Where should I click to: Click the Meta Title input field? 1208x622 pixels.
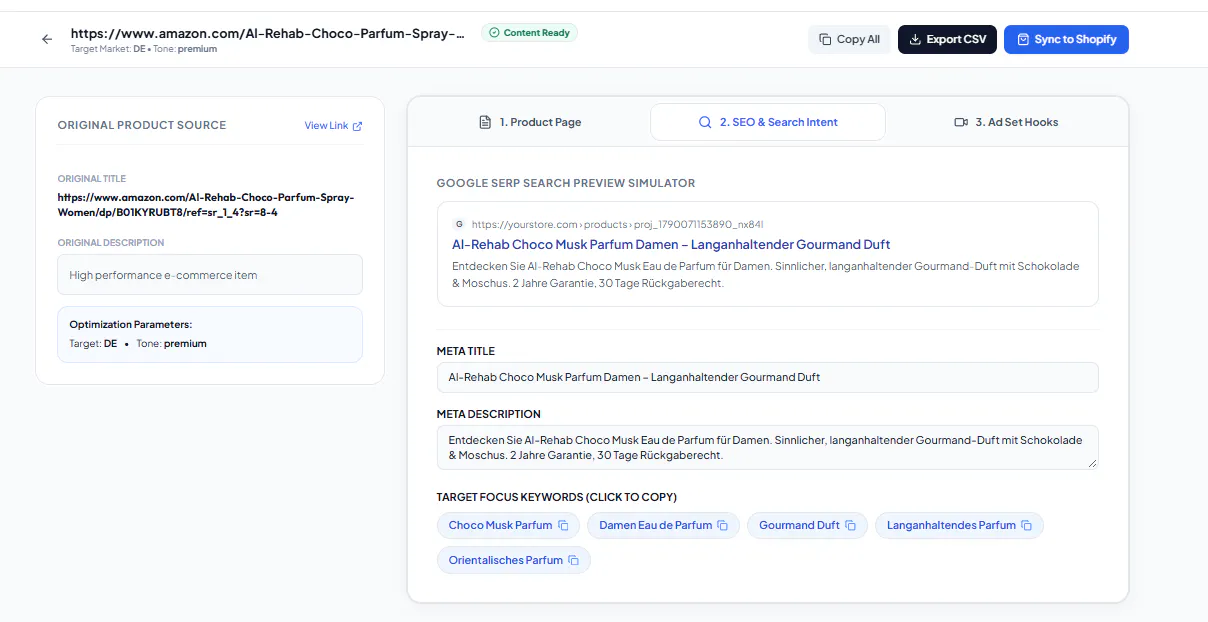click(768, 377)
